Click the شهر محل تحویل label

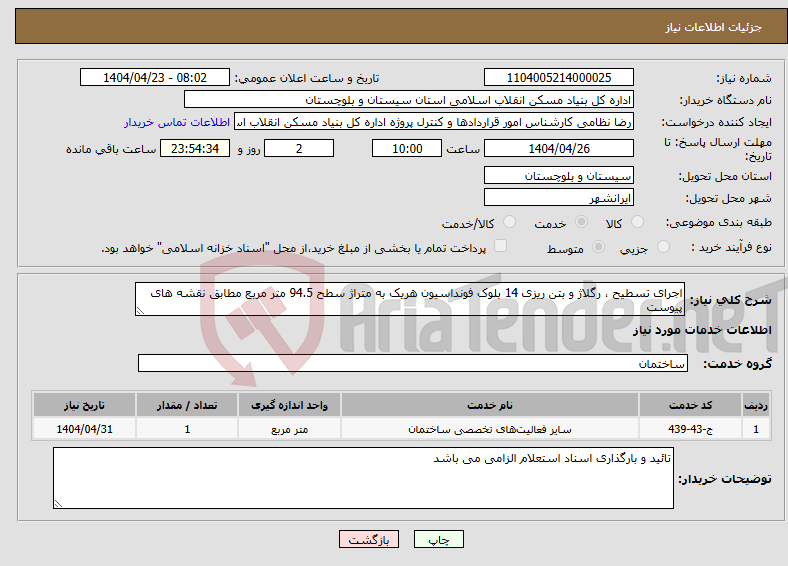(729, 199)
